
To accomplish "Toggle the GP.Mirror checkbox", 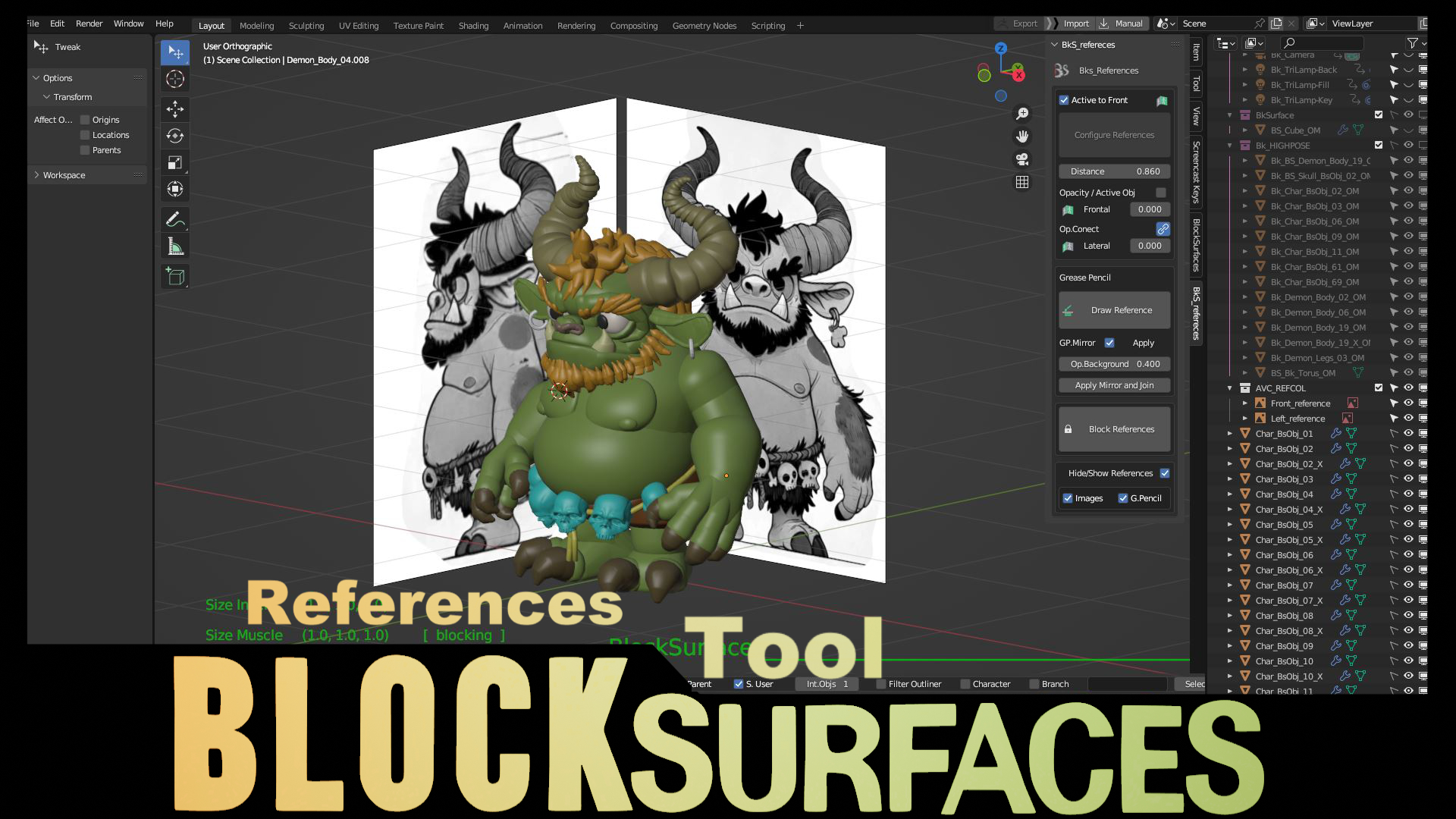I will [x=1109, y=343].
